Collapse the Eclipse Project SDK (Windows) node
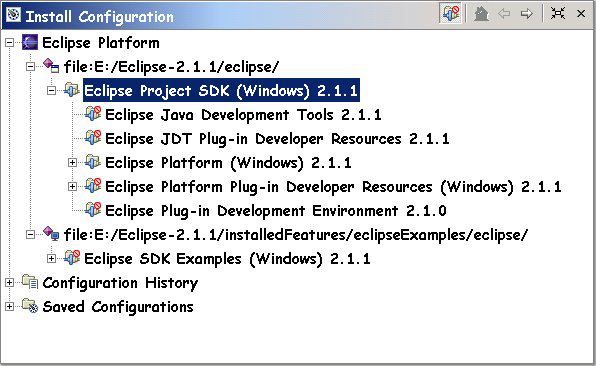 point(51,91)
